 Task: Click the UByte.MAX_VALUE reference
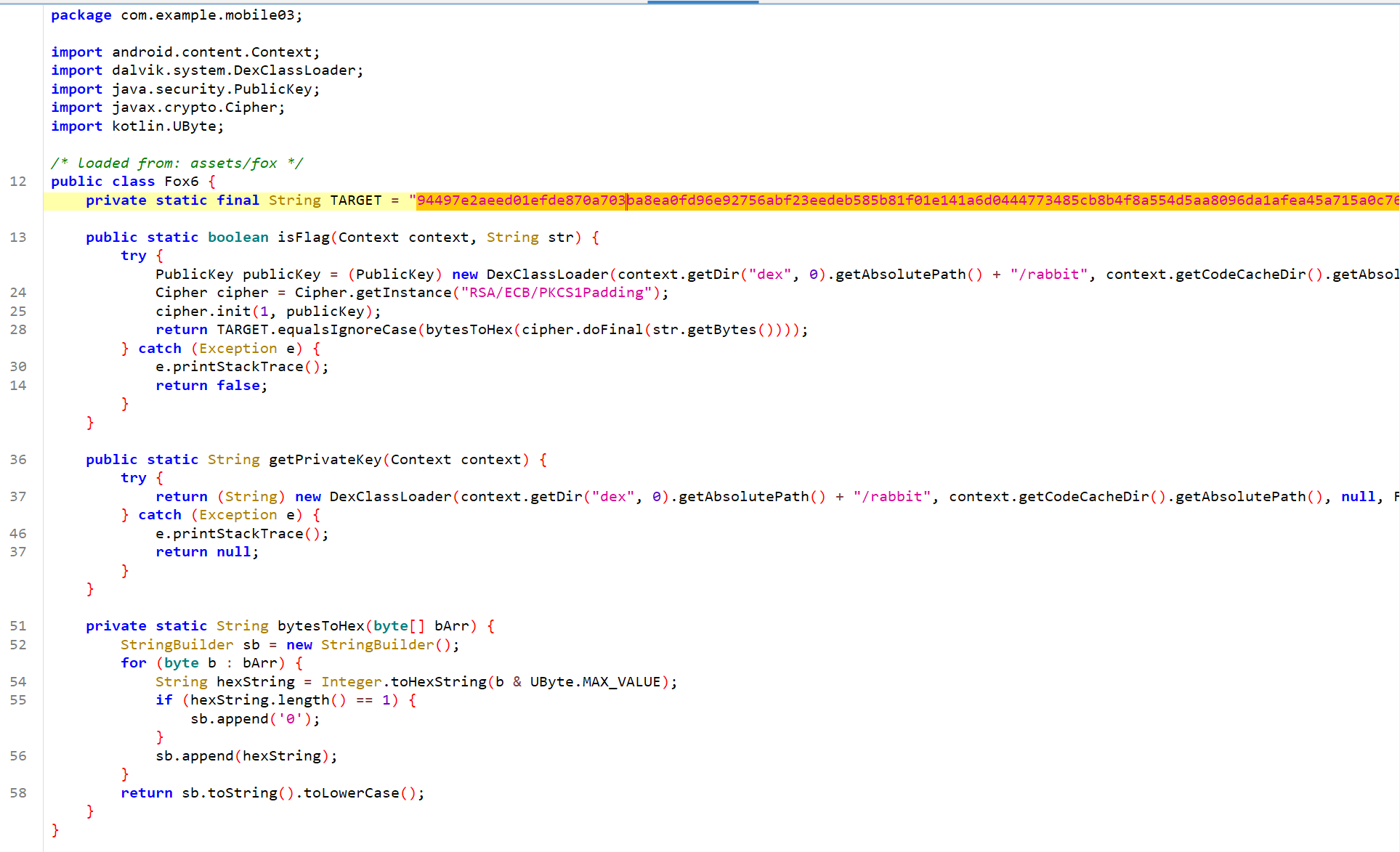[595, 682]
